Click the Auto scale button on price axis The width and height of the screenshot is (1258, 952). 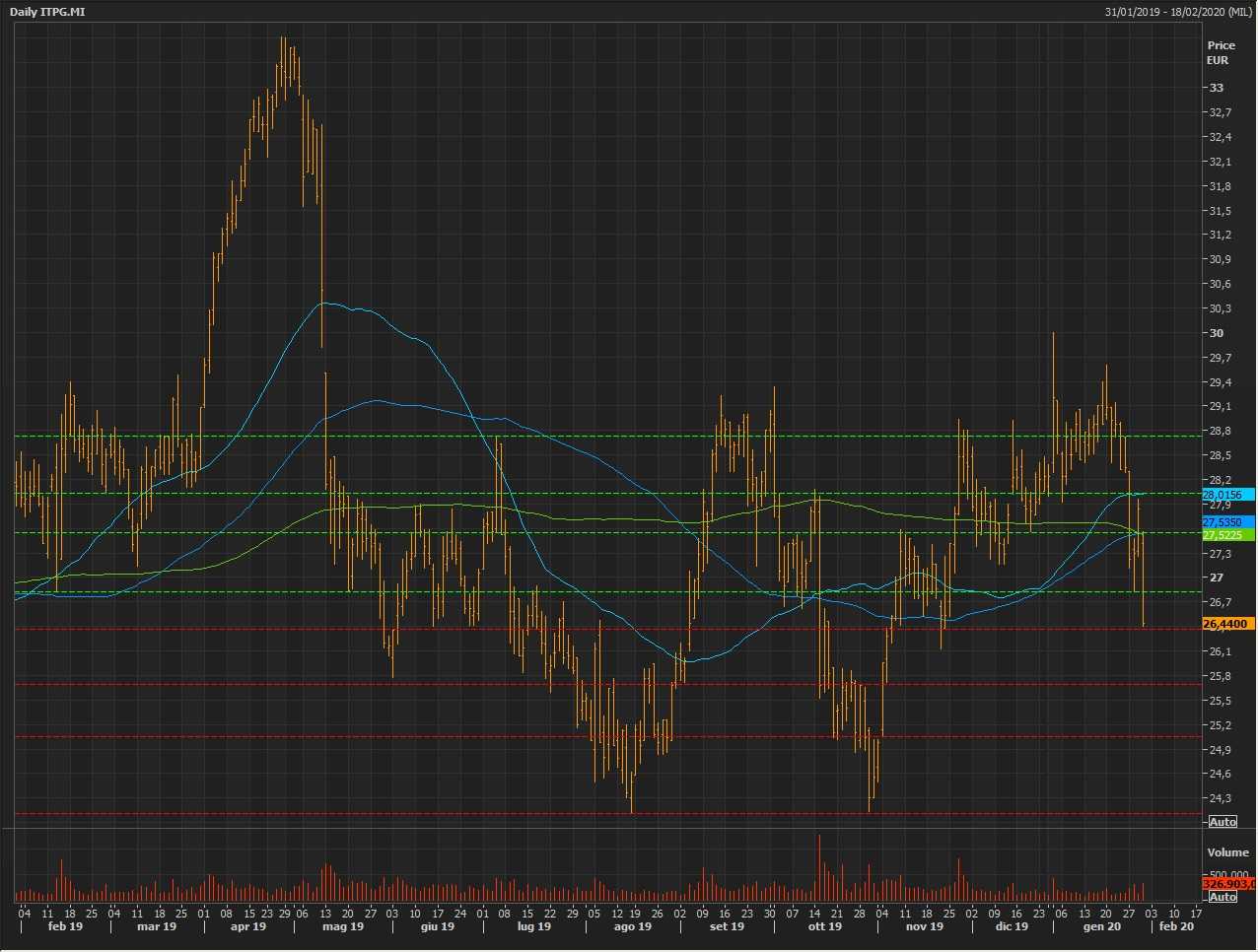point(1223,822)
